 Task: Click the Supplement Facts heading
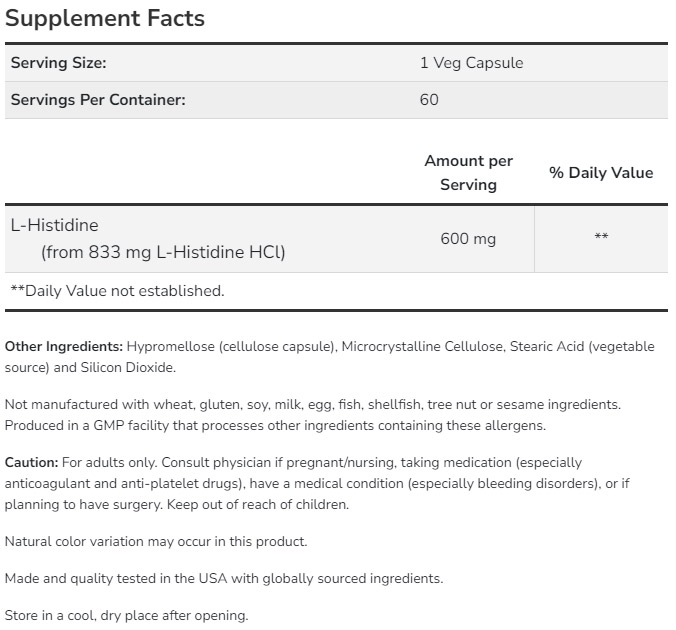click(105, 18)
